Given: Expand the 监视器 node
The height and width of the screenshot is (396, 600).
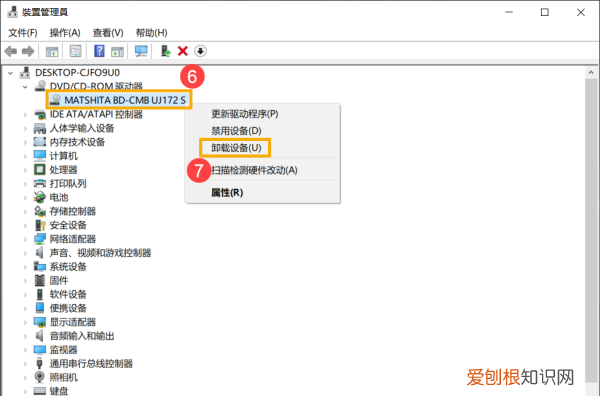Looking at the screenshot, I should pyautogui.click(x=25, y=350).
